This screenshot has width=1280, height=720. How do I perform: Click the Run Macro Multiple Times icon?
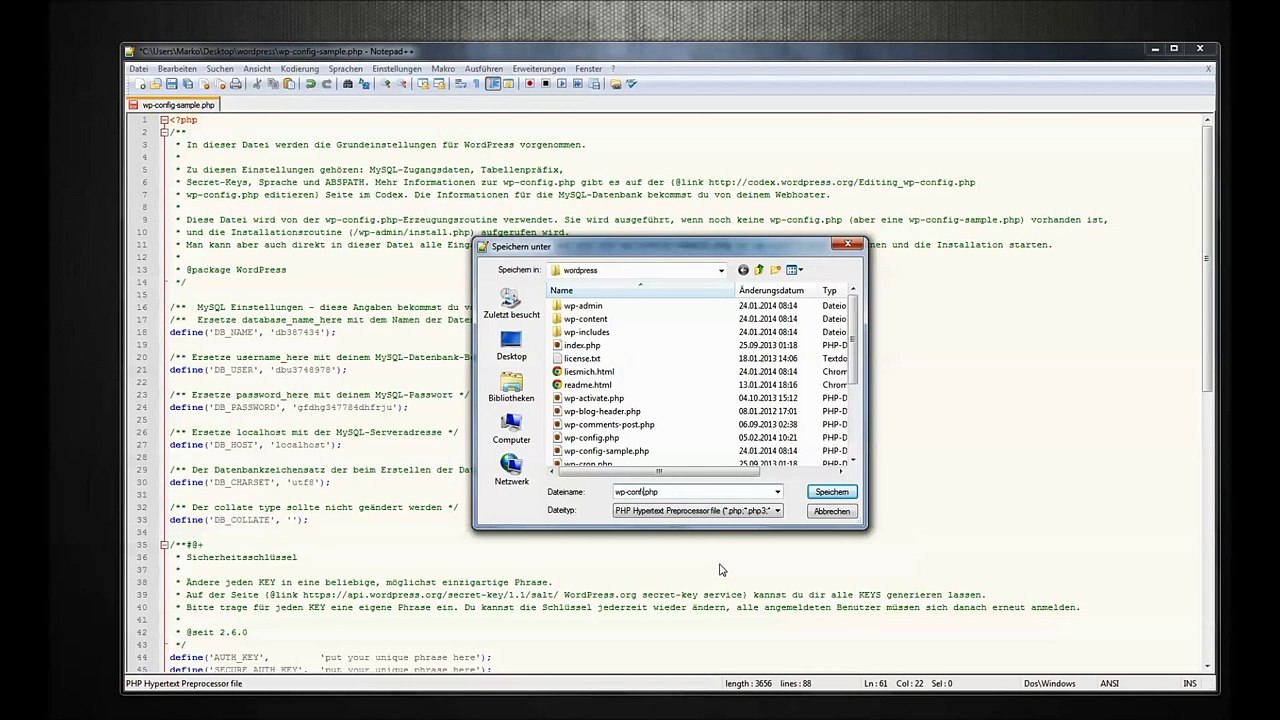coord(578,84)
